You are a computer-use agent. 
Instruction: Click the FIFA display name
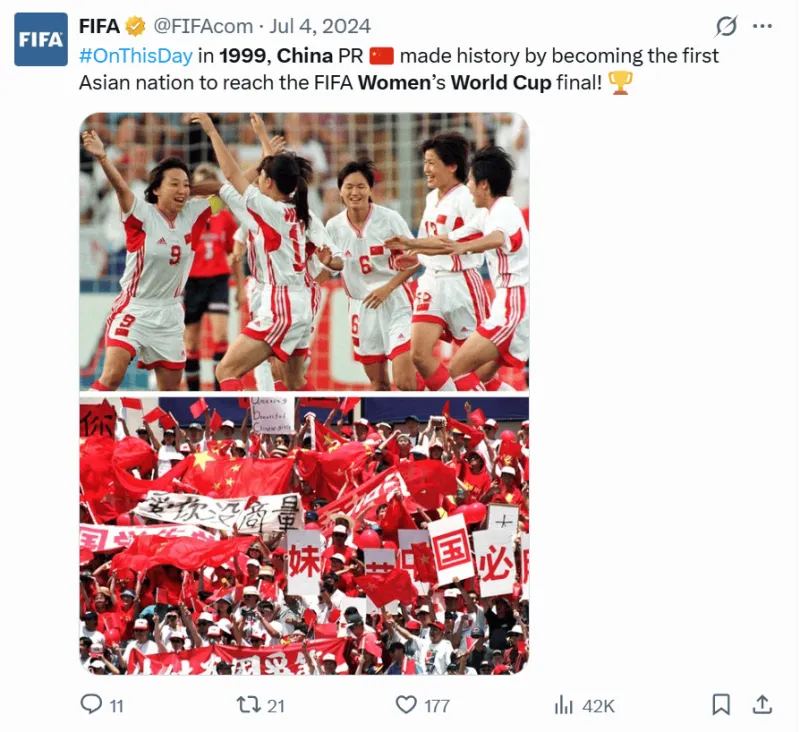coord(99,26)
